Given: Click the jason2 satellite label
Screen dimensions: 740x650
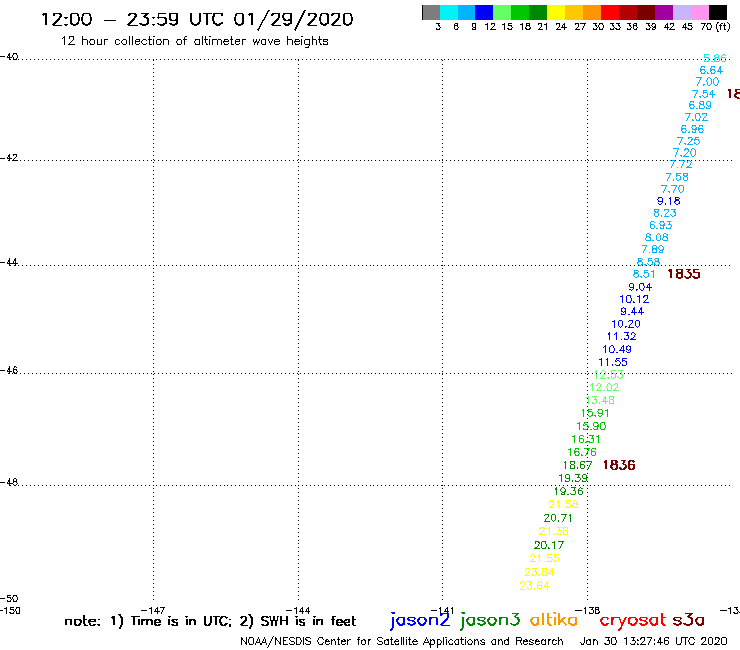Looking at the screenshot, I should [420, 620].
